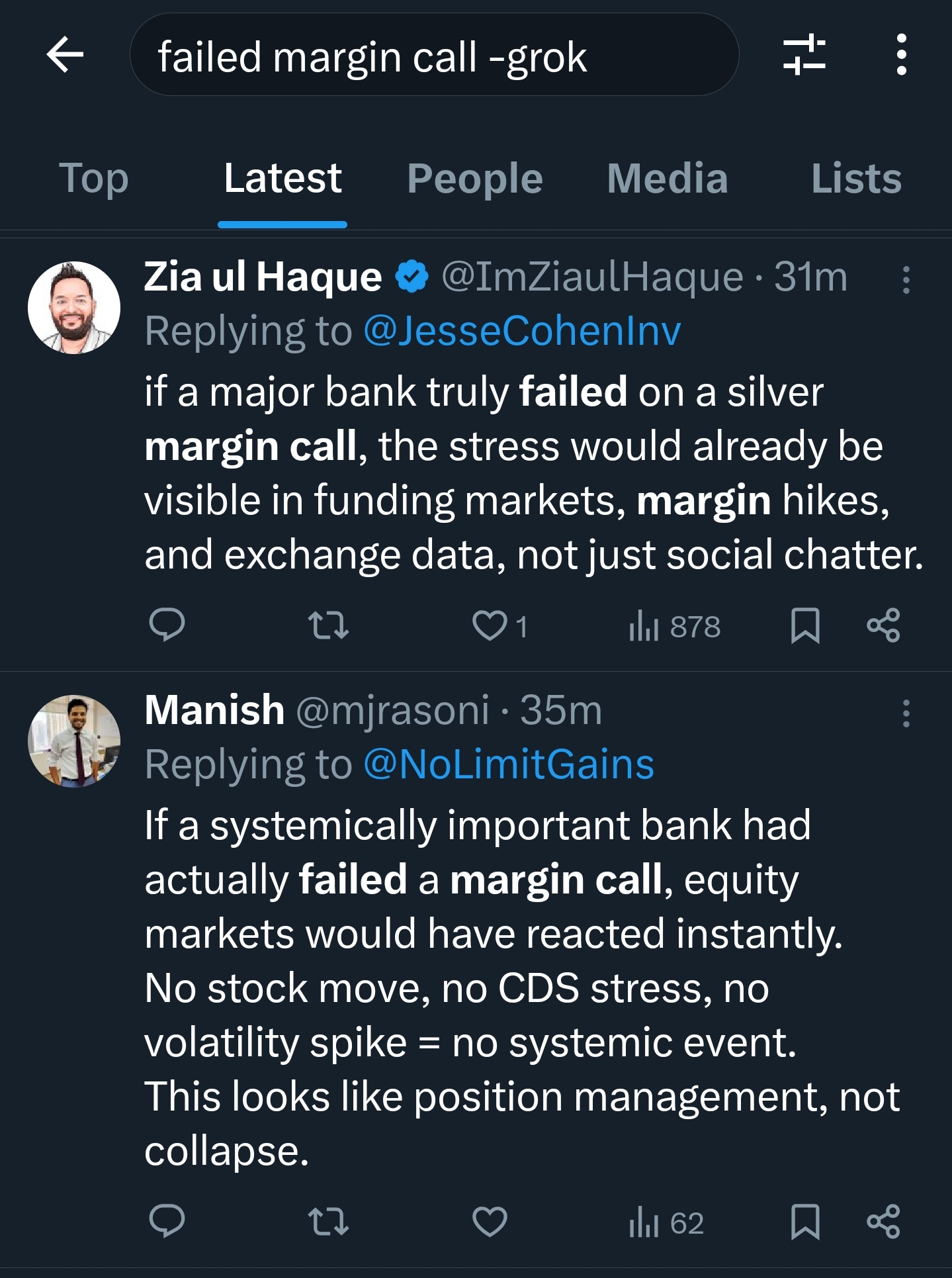952x1278 pixels.
Task: Bookmark Zia ul Haque's post
Action: (x=805, y=625)
